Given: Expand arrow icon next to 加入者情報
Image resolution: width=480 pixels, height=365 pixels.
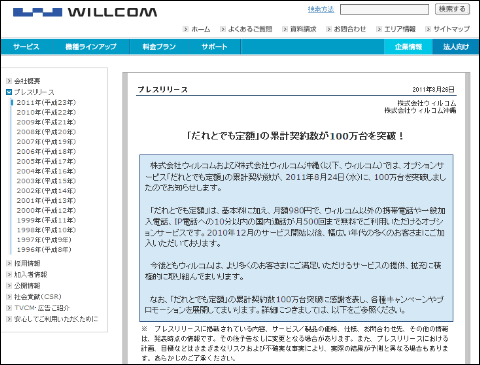Looking at the screenshot, I should 9,275.
